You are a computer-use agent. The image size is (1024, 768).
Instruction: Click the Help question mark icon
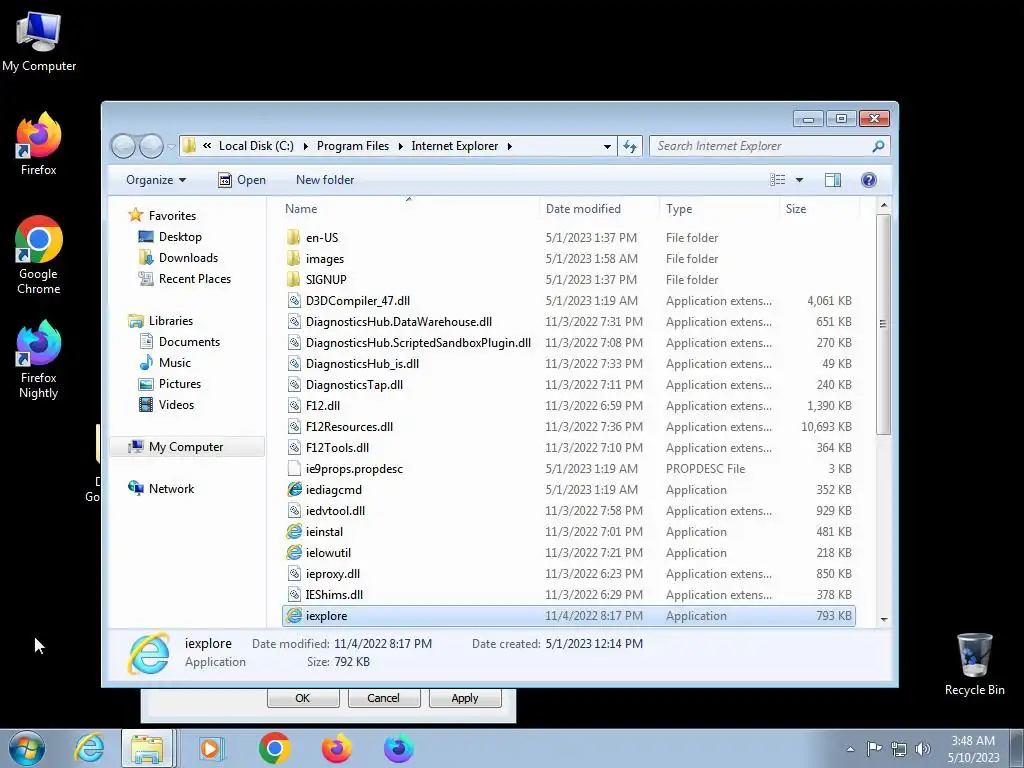(869, 180)
